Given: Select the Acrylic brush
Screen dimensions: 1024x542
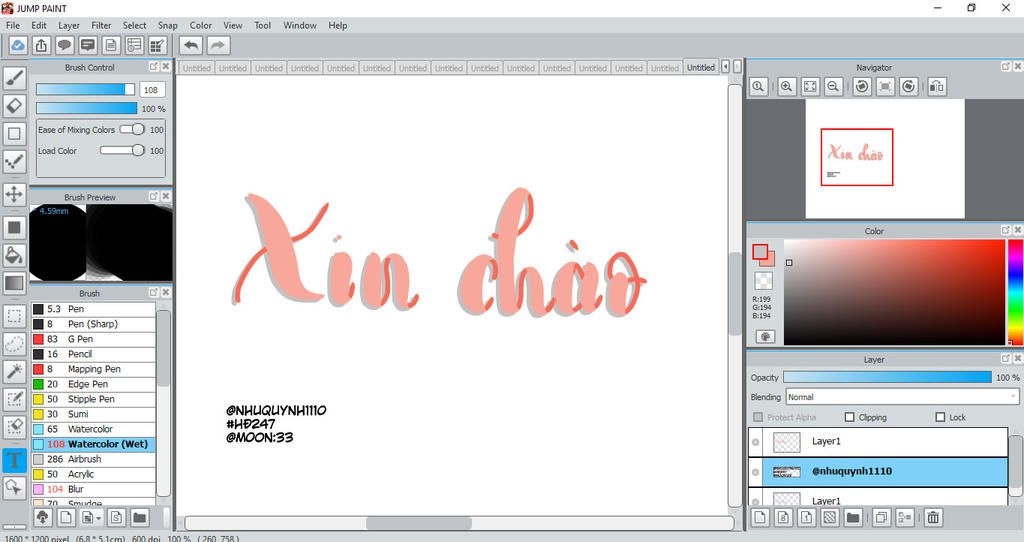Looking at the screenshot, I should 93,474.
